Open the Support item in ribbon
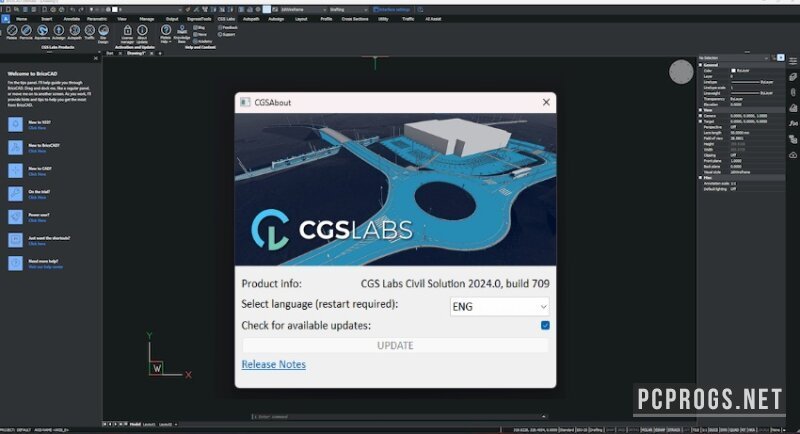Screen dimensions: 800x434 [x=227, y=34]
